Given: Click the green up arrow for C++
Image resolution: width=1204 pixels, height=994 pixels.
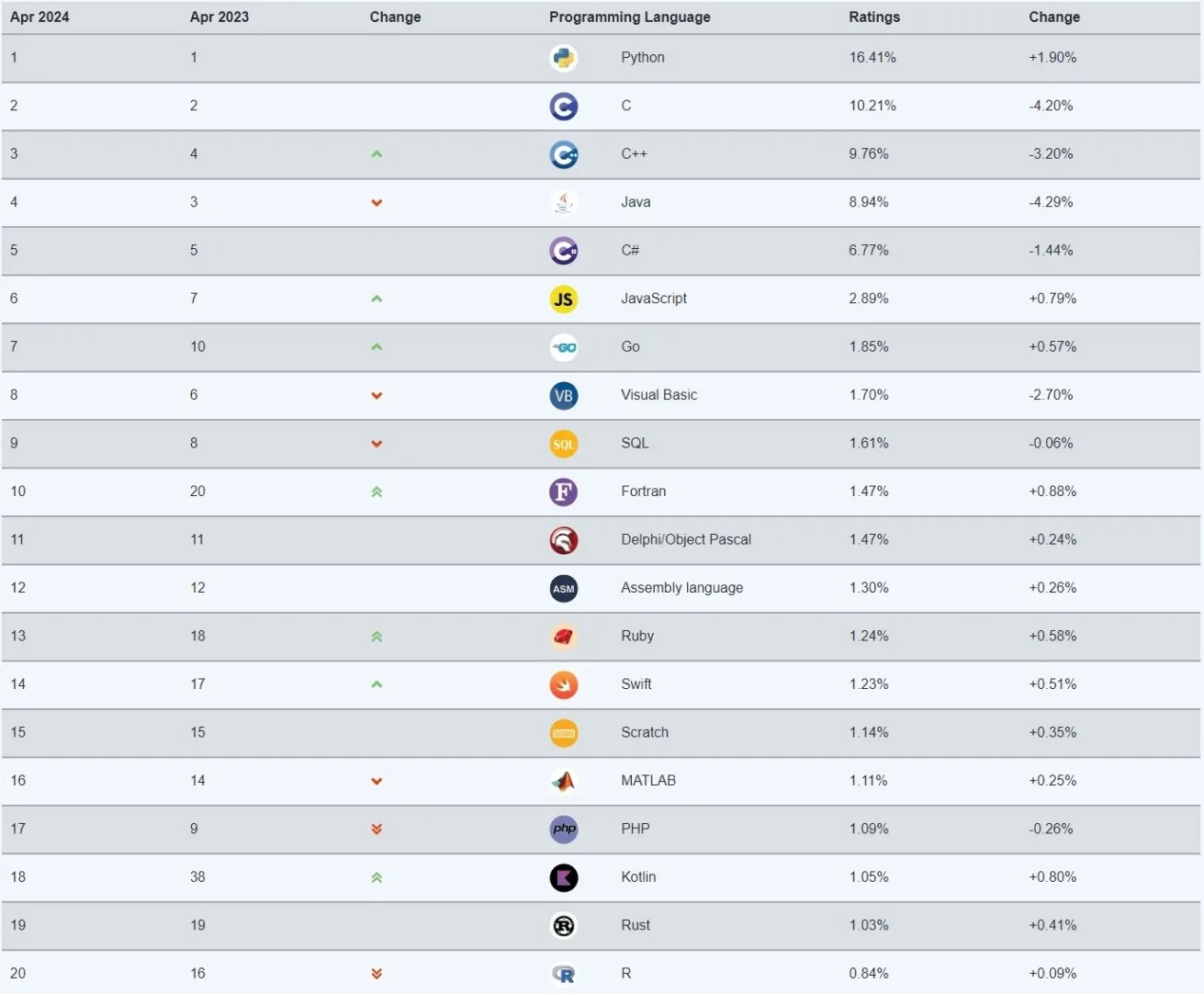Looking at the screenshot, I should 377,154.
